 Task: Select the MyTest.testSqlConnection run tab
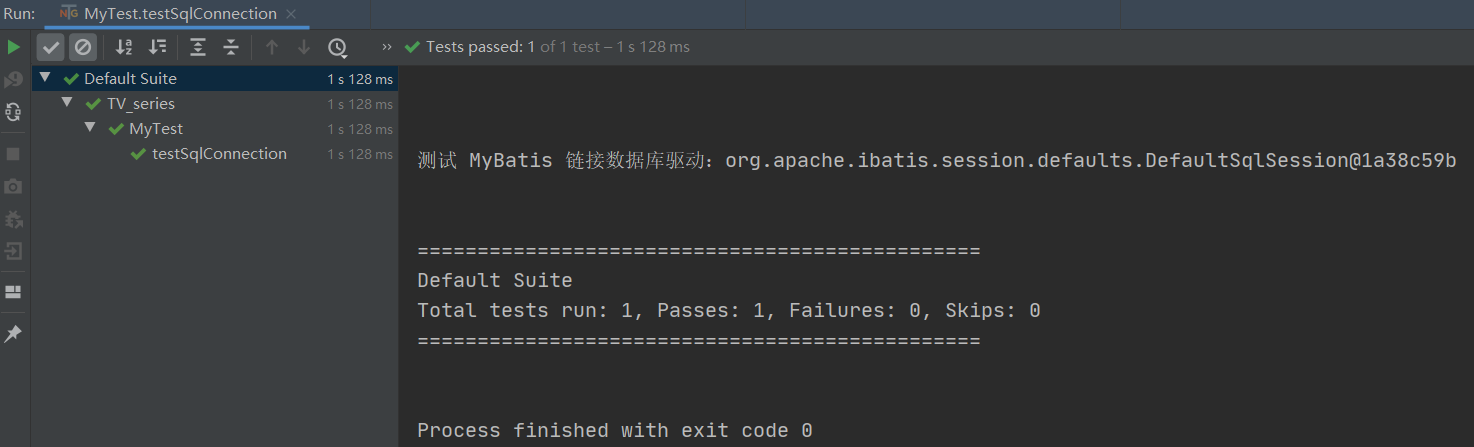pos(180,14)
